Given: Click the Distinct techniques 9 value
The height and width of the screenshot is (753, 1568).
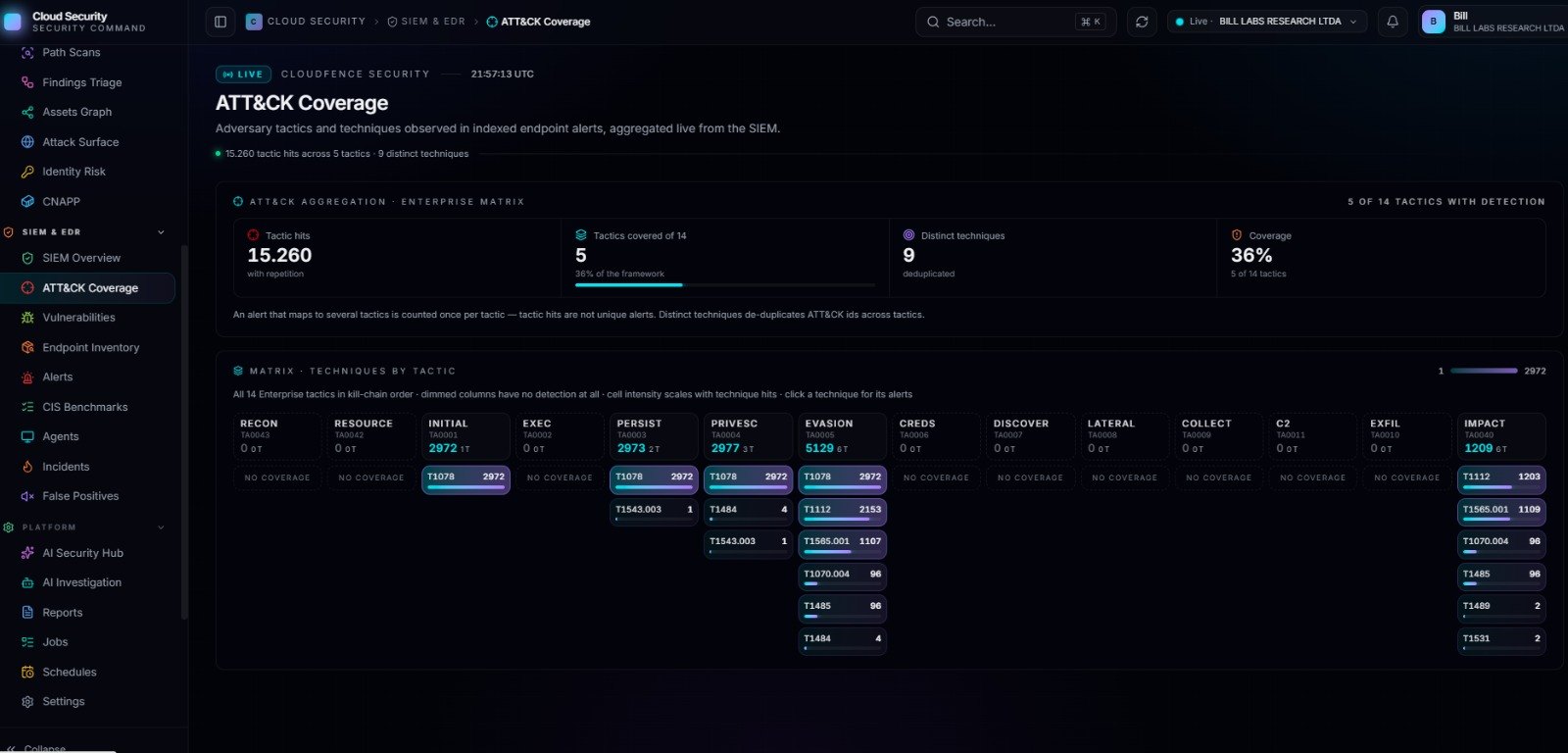Looking at the screenshot, I should (x=908, y=255).
